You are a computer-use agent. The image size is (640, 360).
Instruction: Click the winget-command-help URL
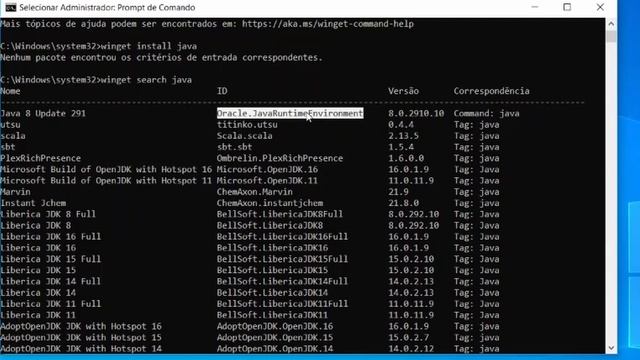pyautogui.click(x=328, y=24)
